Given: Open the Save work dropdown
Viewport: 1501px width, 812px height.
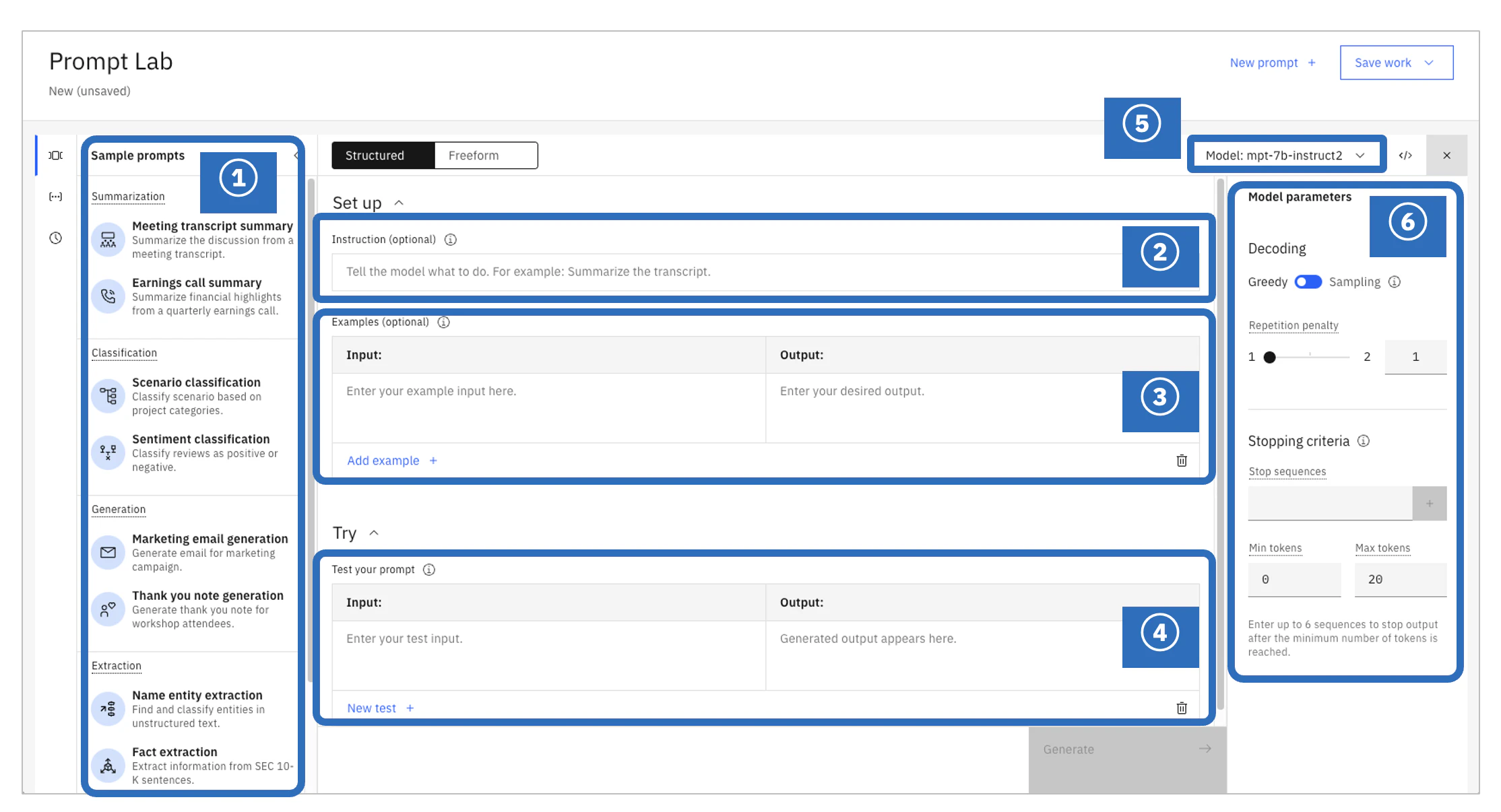Looking at the screenshot, I should [1396, 63].
